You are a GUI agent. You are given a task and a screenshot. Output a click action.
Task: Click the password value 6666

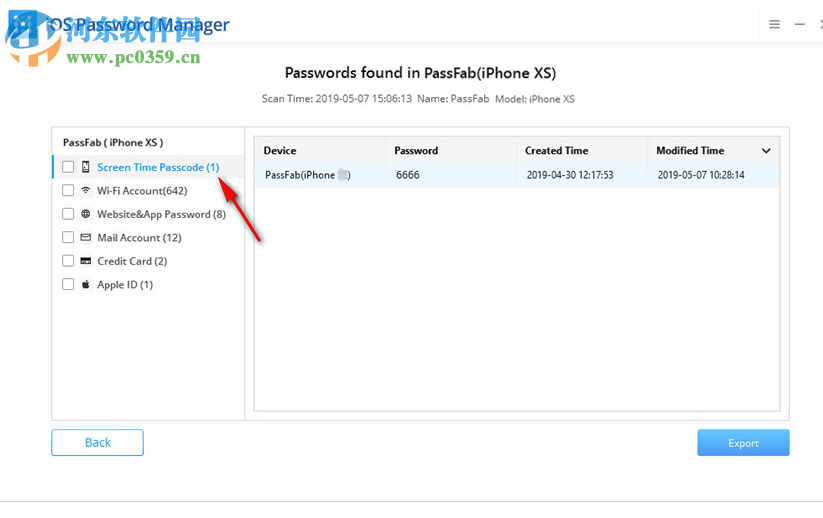pos(408,175)
